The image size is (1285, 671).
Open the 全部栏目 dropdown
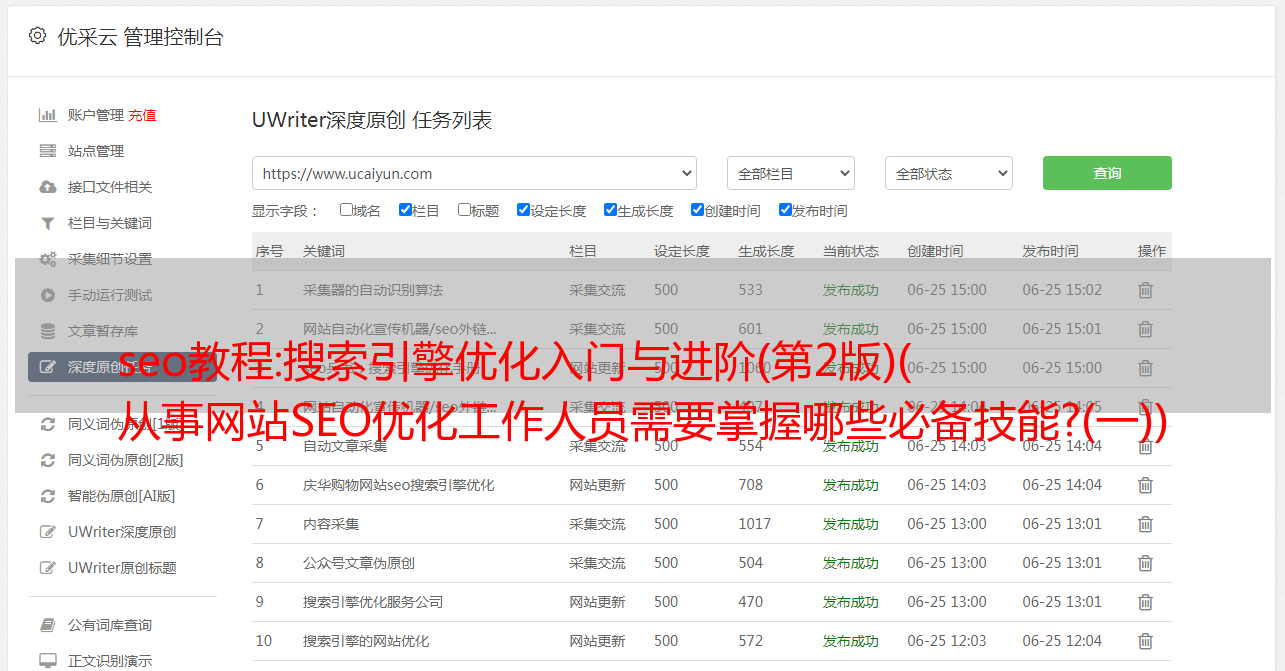(791, 173)
